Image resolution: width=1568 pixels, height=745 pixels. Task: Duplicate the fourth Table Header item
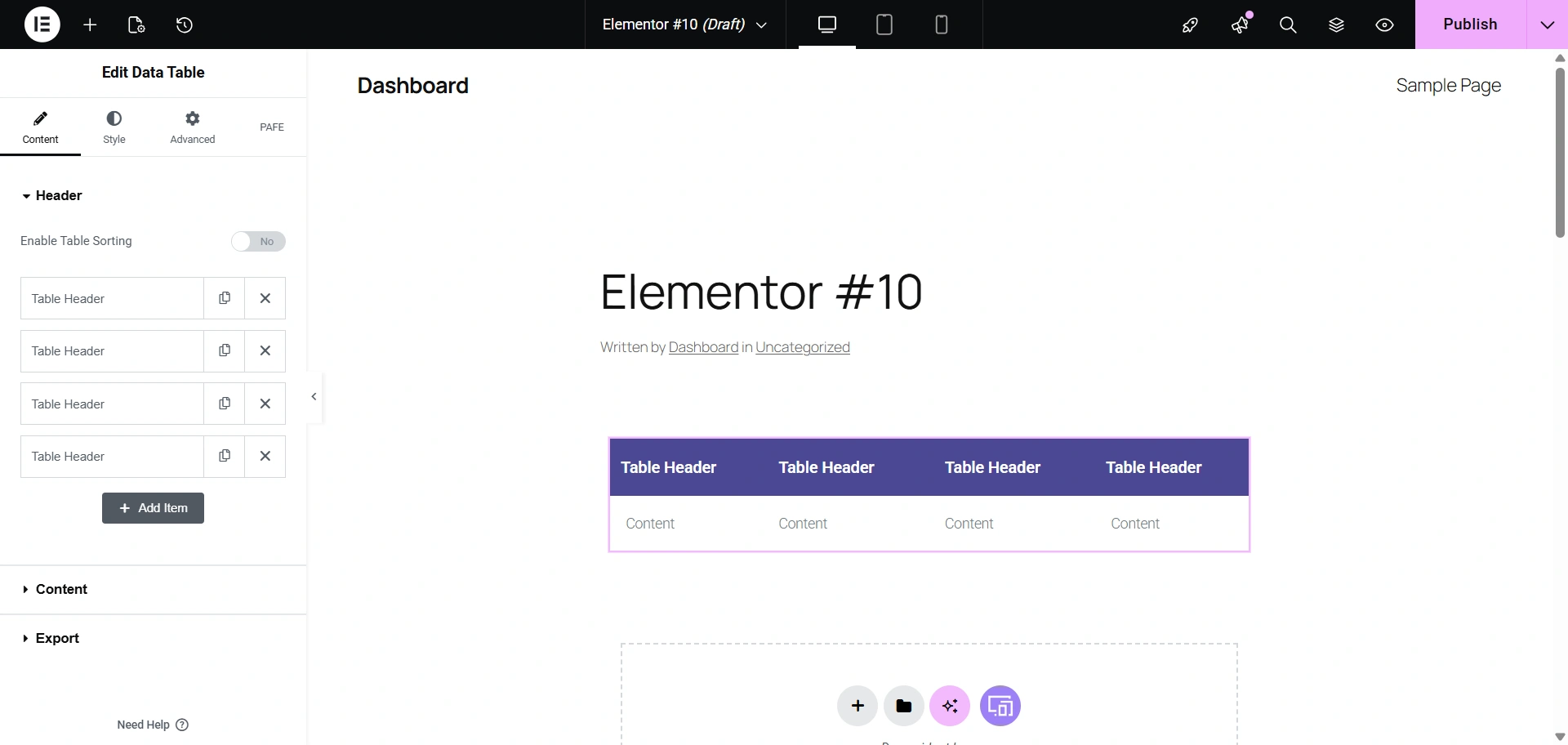(225, 457)
